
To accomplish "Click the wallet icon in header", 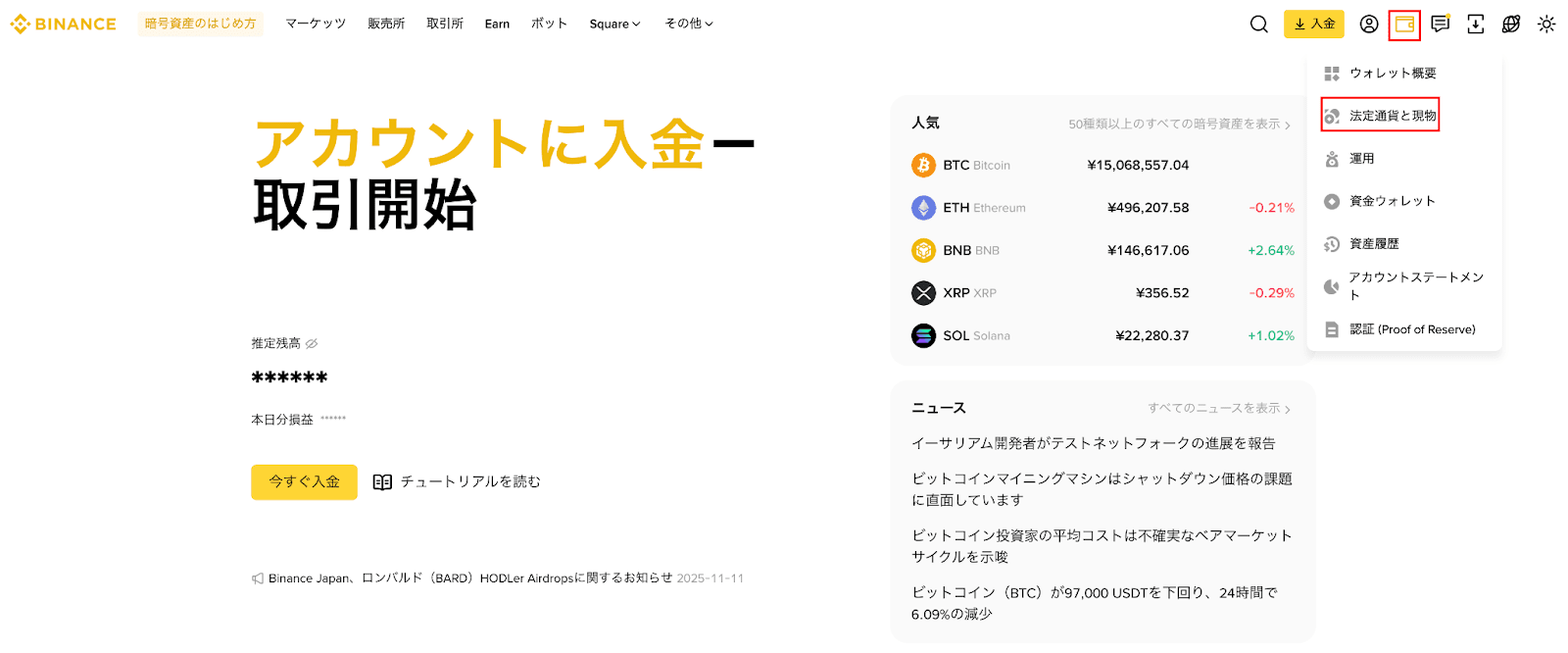I will 1404,25.
